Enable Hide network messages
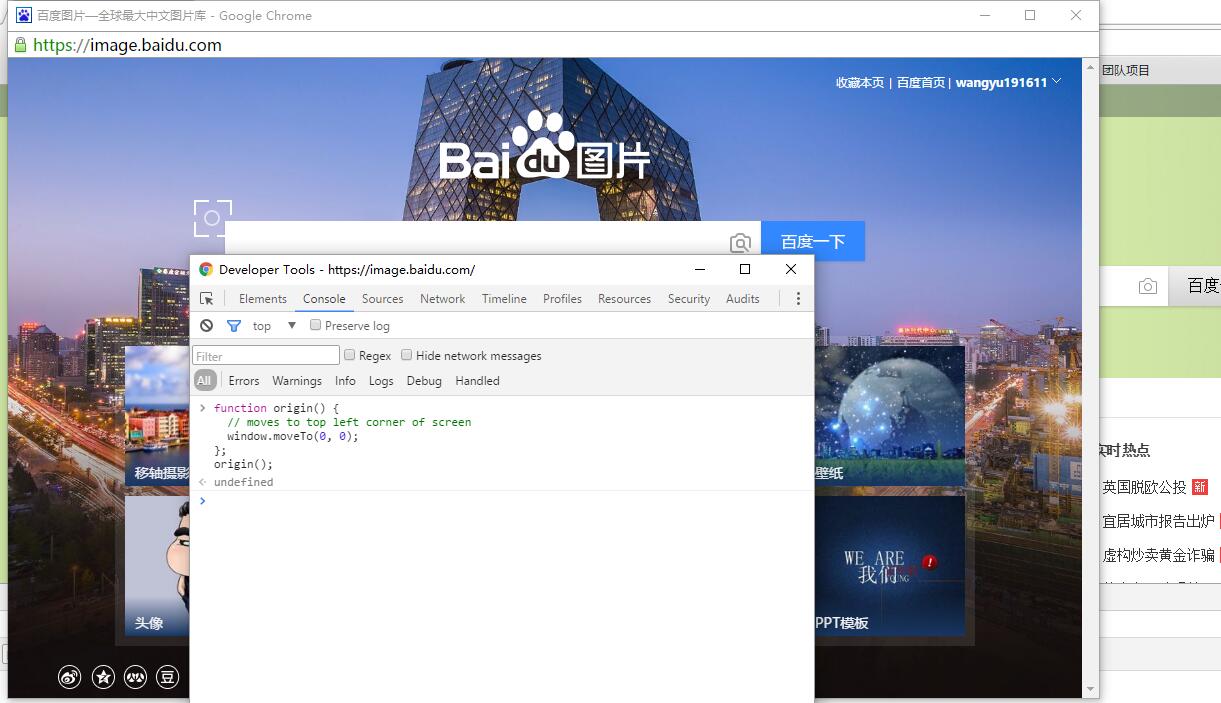The width and height of the screenshot is (1221, 703). [x=406, y=354]
